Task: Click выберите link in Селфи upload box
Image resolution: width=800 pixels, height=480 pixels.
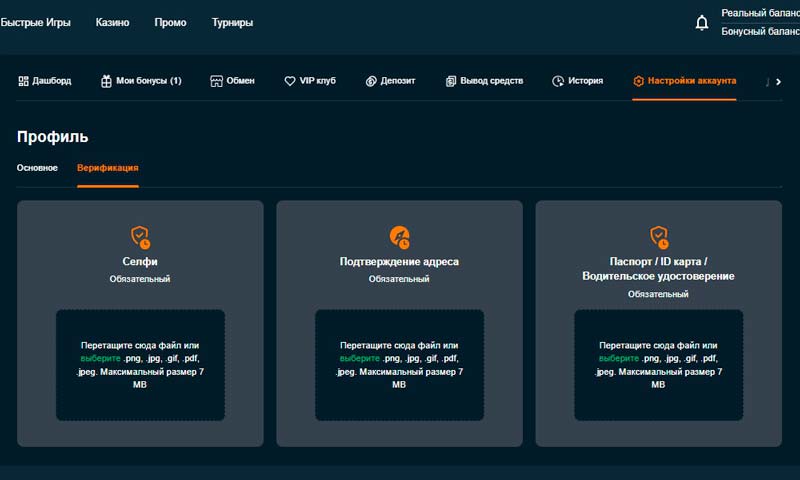Action: pos(99,358)
